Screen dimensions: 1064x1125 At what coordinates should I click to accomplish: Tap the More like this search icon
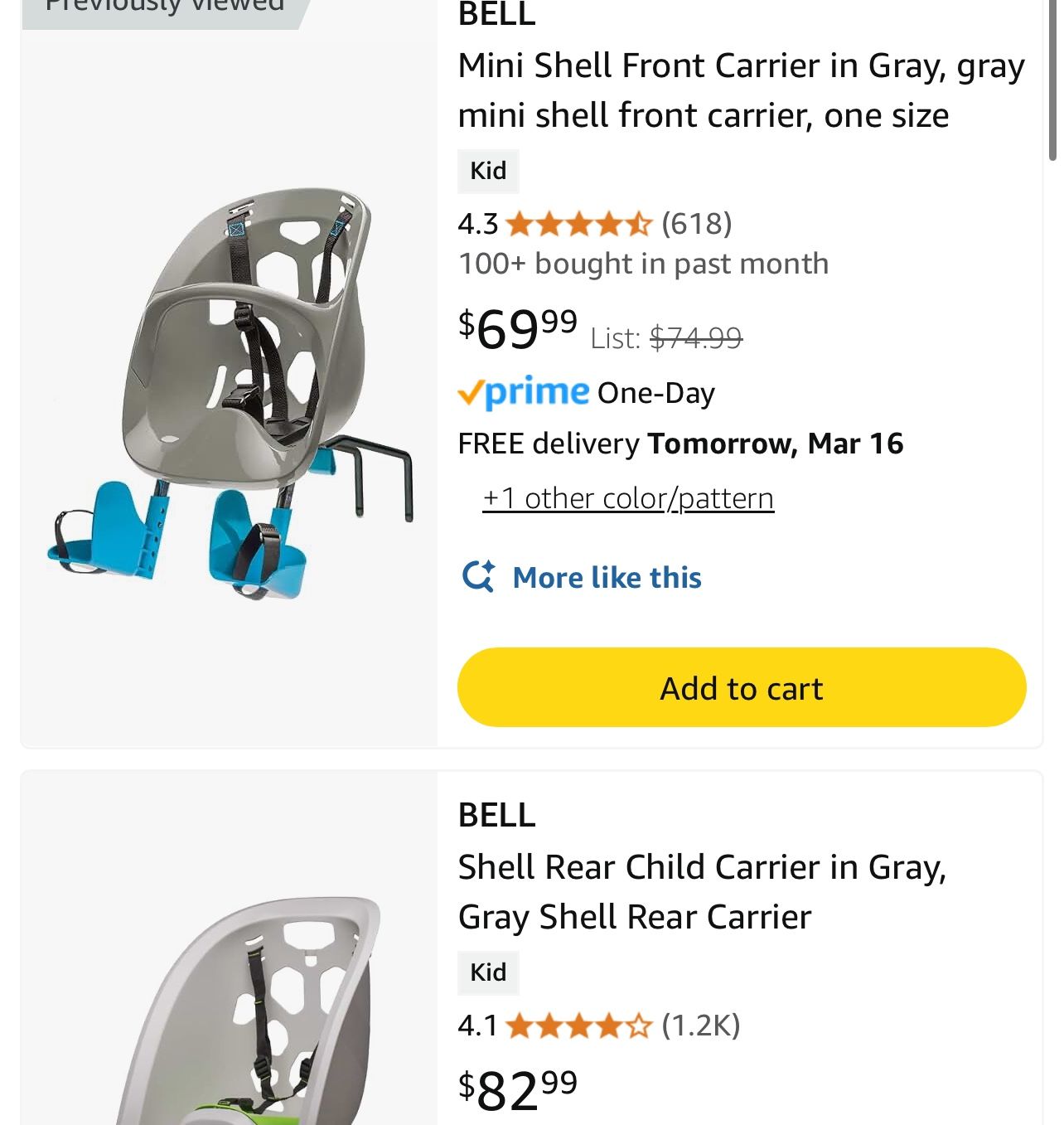tap(478, 576)
